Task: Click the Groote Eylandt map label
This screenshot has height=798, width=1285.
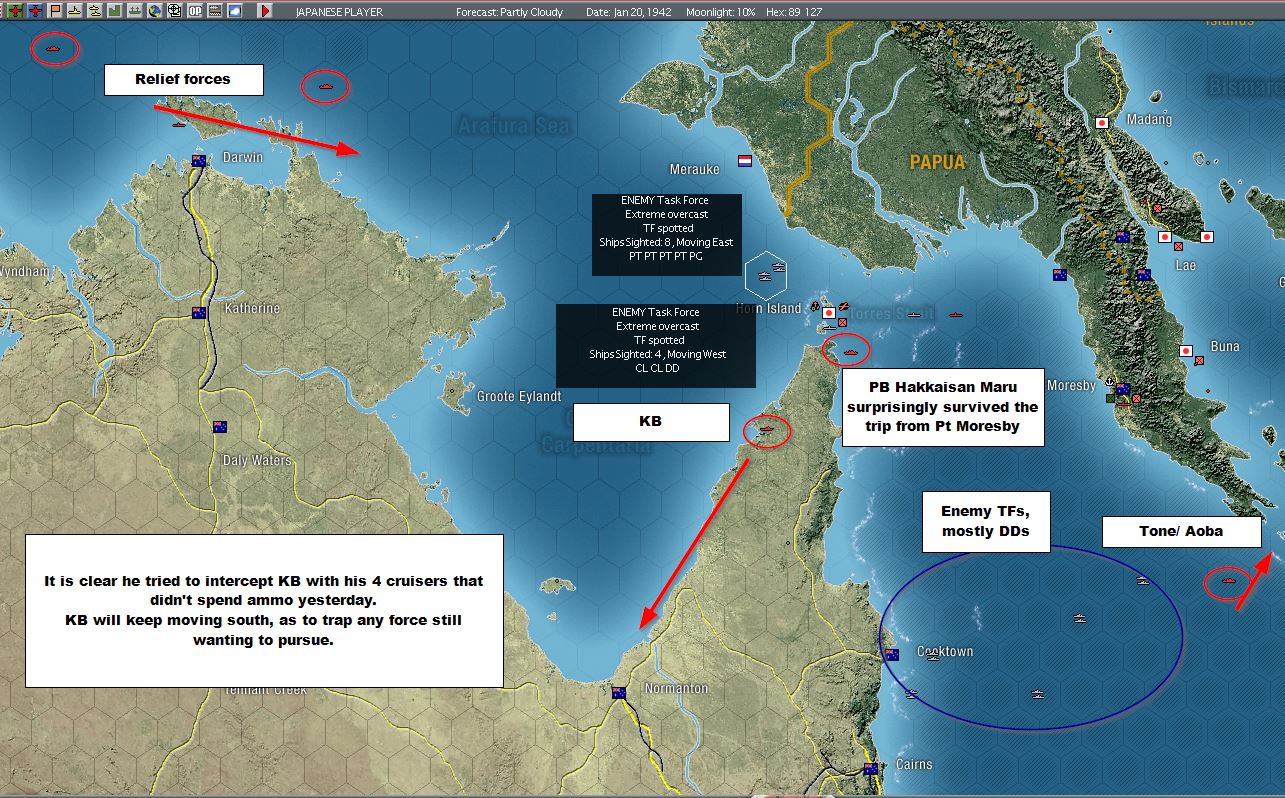Action: pos(519,397)
